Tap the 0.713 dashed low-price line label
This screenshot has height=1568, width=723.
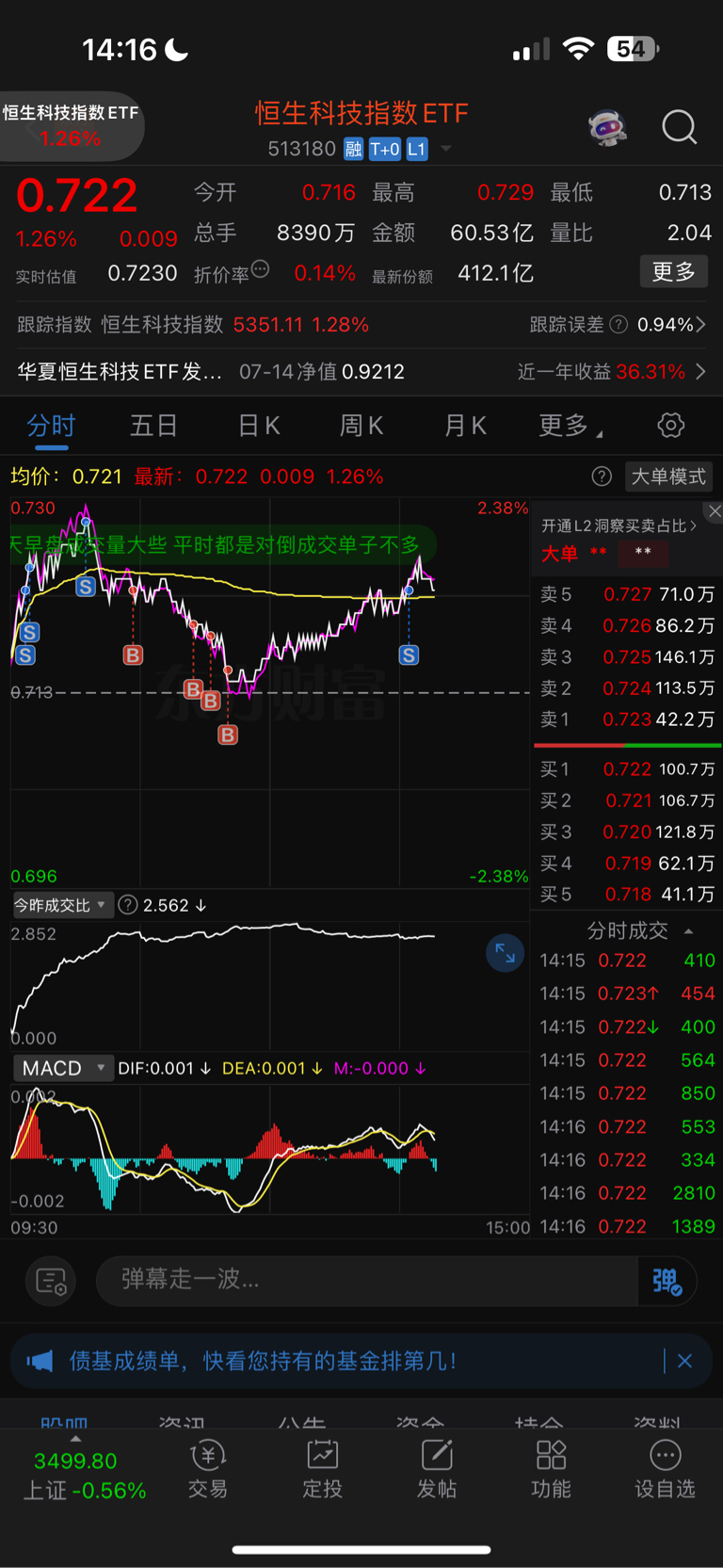point(32,692)
